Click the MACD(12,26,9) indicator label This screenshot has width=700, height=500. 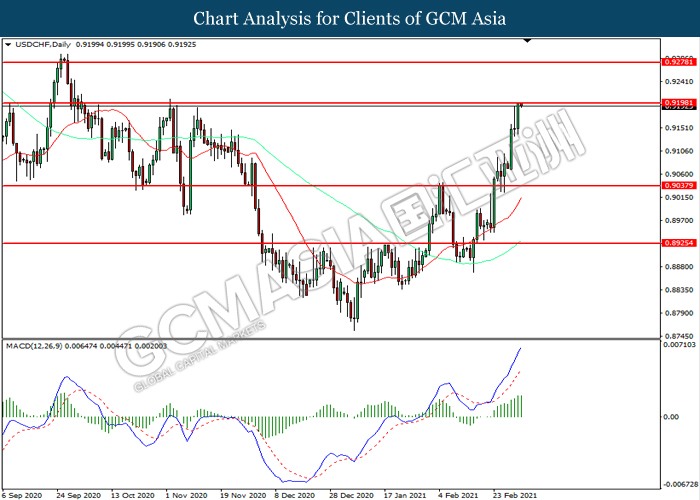point(34,346)
